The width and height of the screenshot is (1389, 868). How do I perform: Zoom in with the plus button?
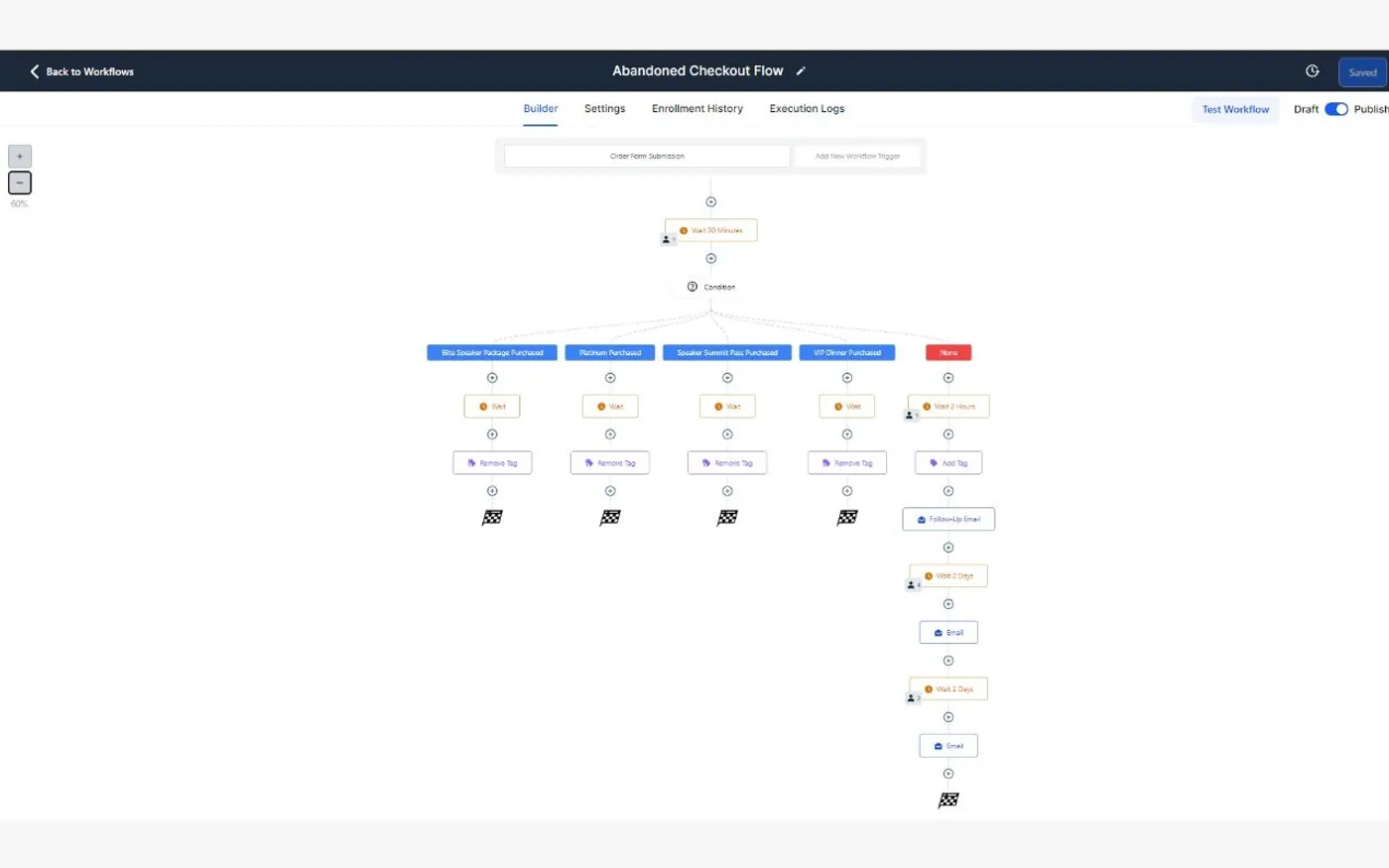(x=20, y=156)
